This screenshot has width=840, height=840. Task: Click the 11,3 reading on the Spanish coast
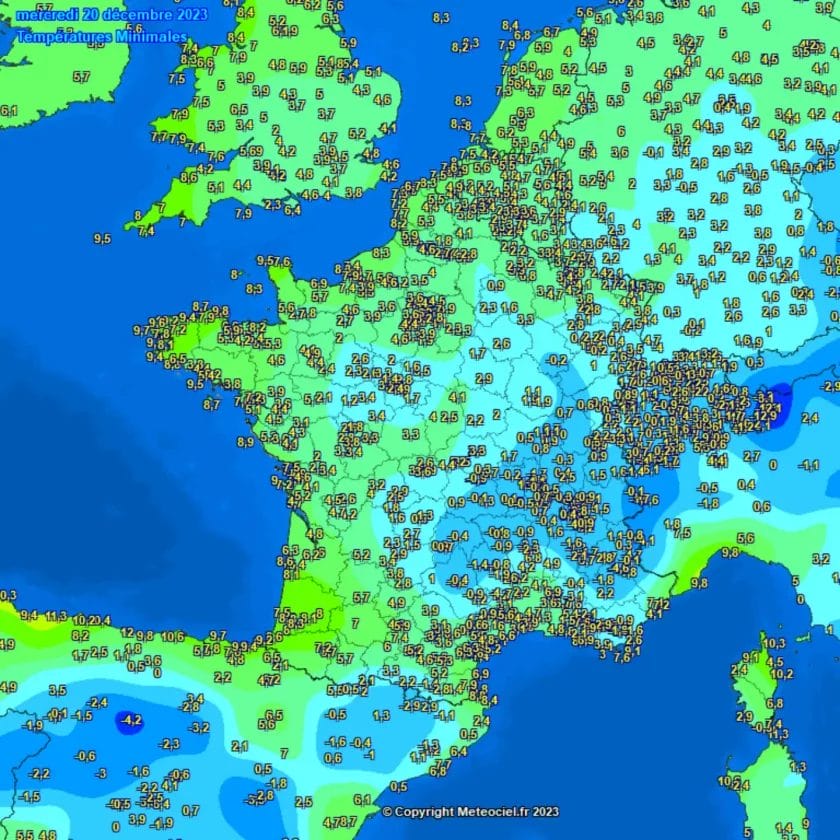[x=54, y=616]
